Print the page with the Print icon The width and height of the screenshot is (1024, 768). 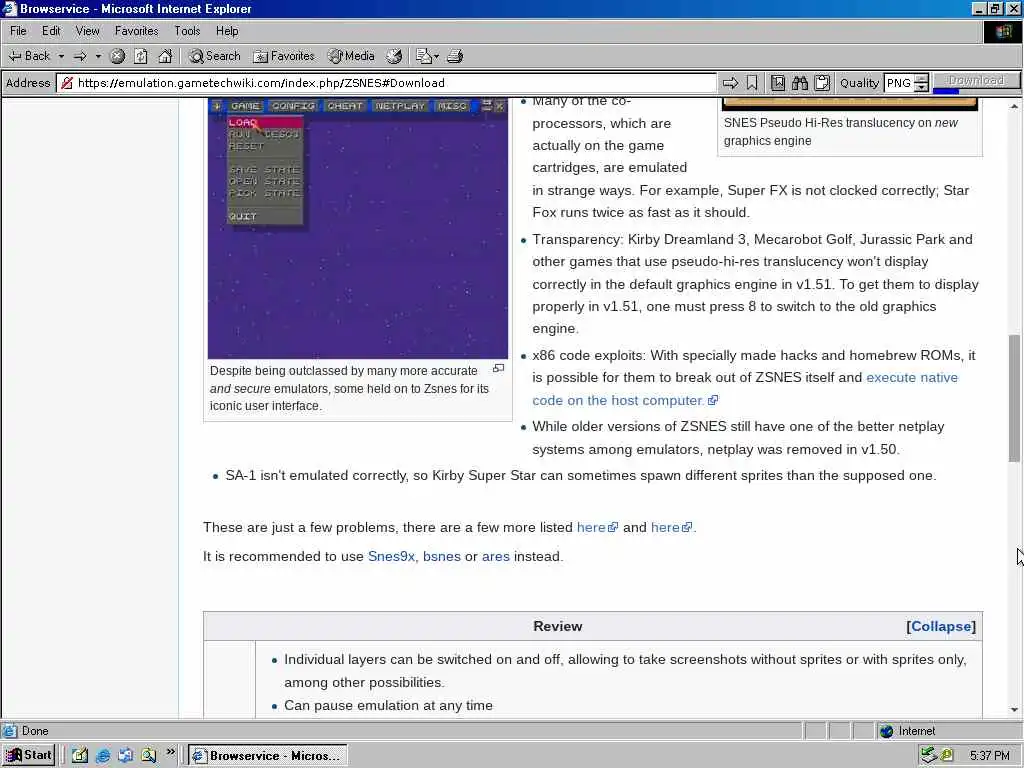pos(455,56)
